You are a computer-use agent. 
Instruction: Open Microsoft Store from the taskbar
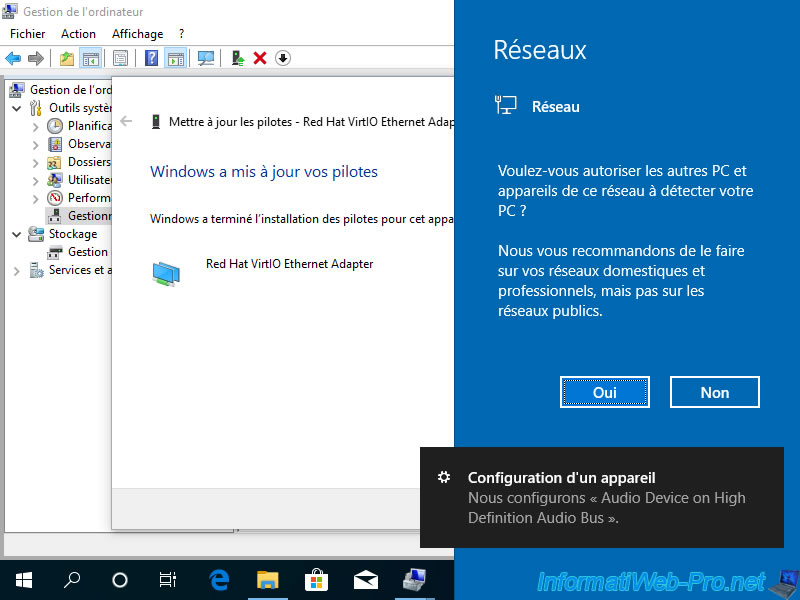click(x=316, y=580)
